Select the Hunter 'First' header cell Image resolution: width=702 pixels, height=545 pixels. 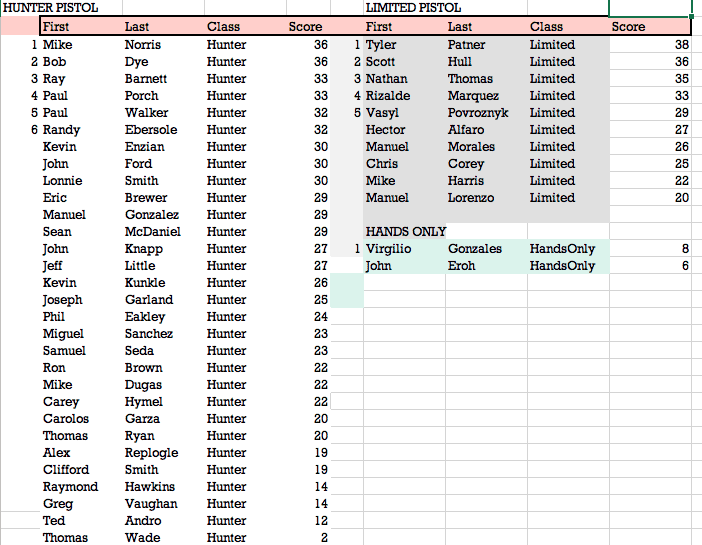pyautogui.click(x=81, y=27)
